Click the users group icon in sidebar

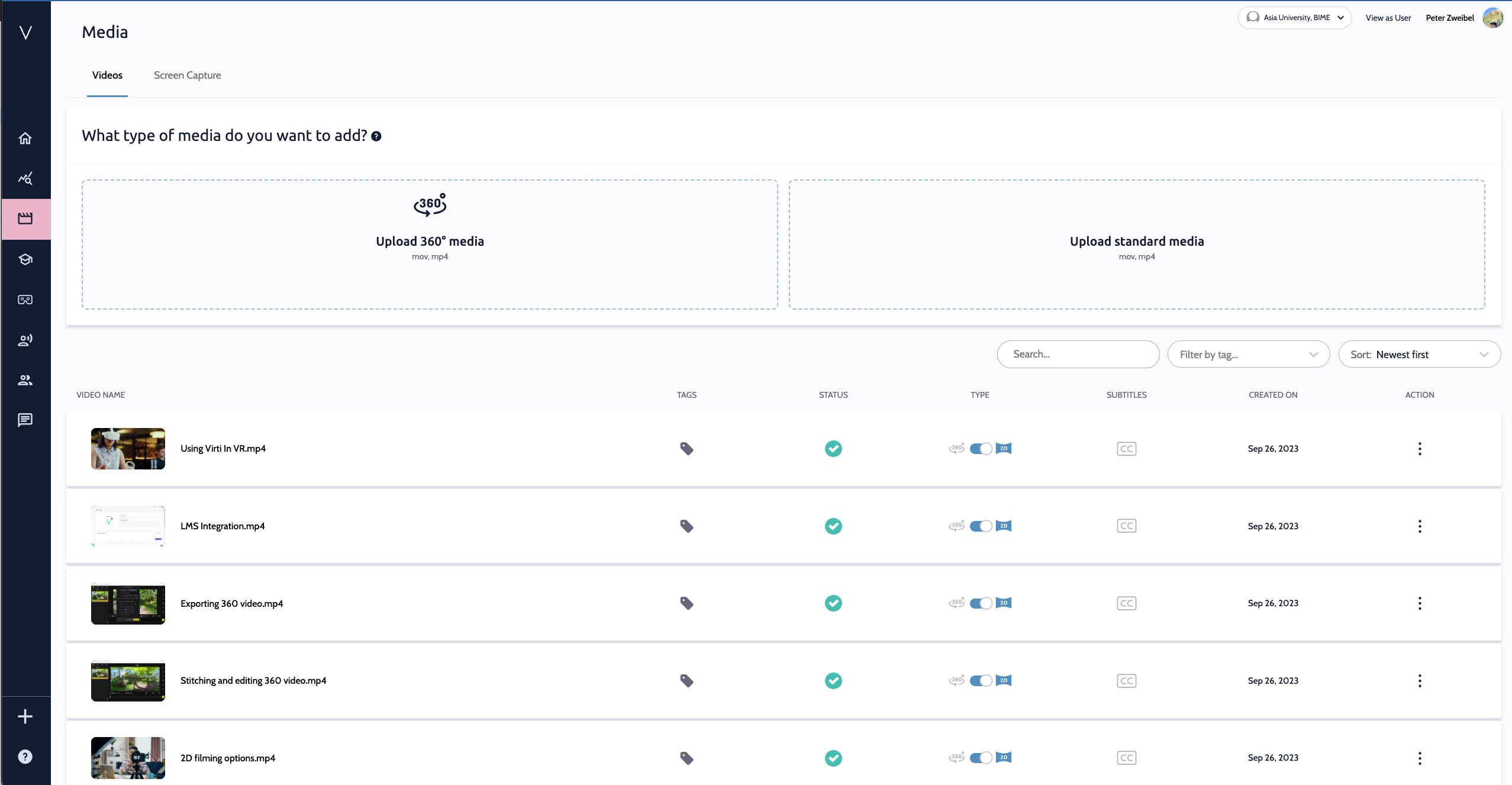click(25, 380)
